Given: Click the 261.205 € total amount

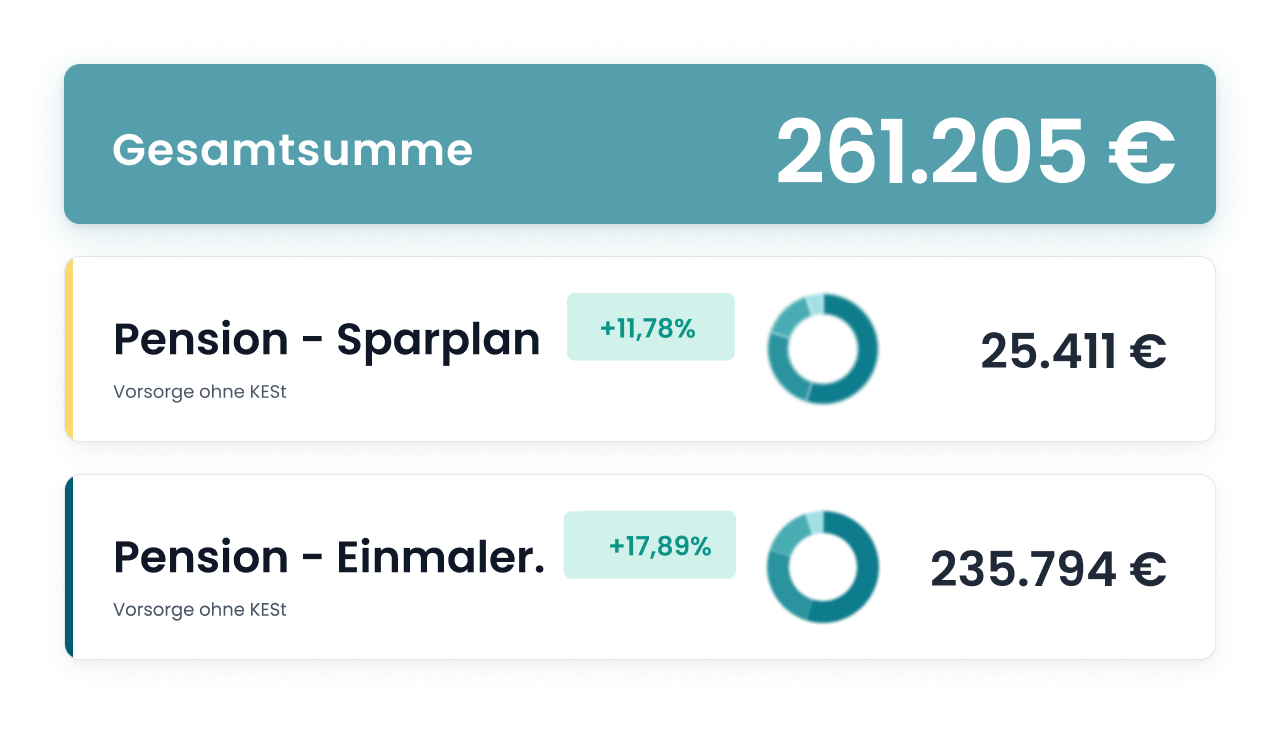Looking at the screenshot, I should pyautogui.click(x=975, y=152).
